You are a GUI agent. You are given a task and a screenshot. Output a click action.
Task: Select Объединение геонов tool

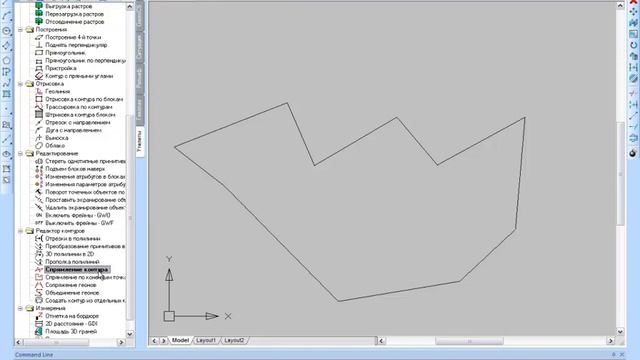[x=72, y=293]
